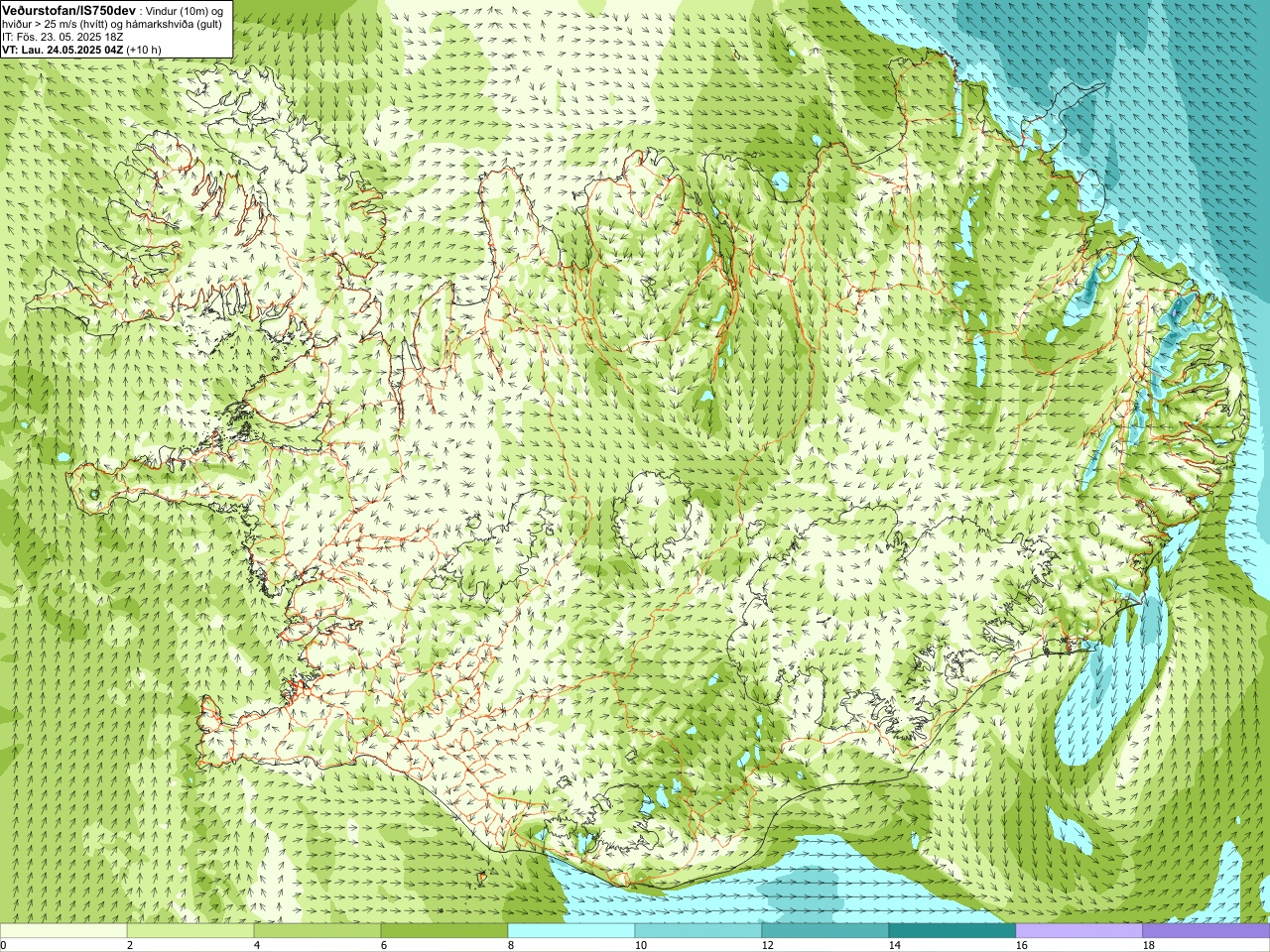Select the 10–12 m/s turquoise swatch

(x=698, y=931)
